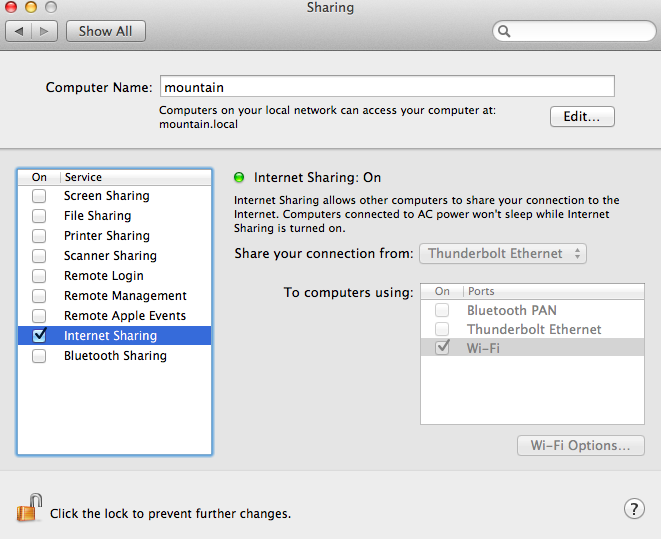Open Wi-Fi Options... button
Viewport: 661px width, 539px height.
coord(580,445)
